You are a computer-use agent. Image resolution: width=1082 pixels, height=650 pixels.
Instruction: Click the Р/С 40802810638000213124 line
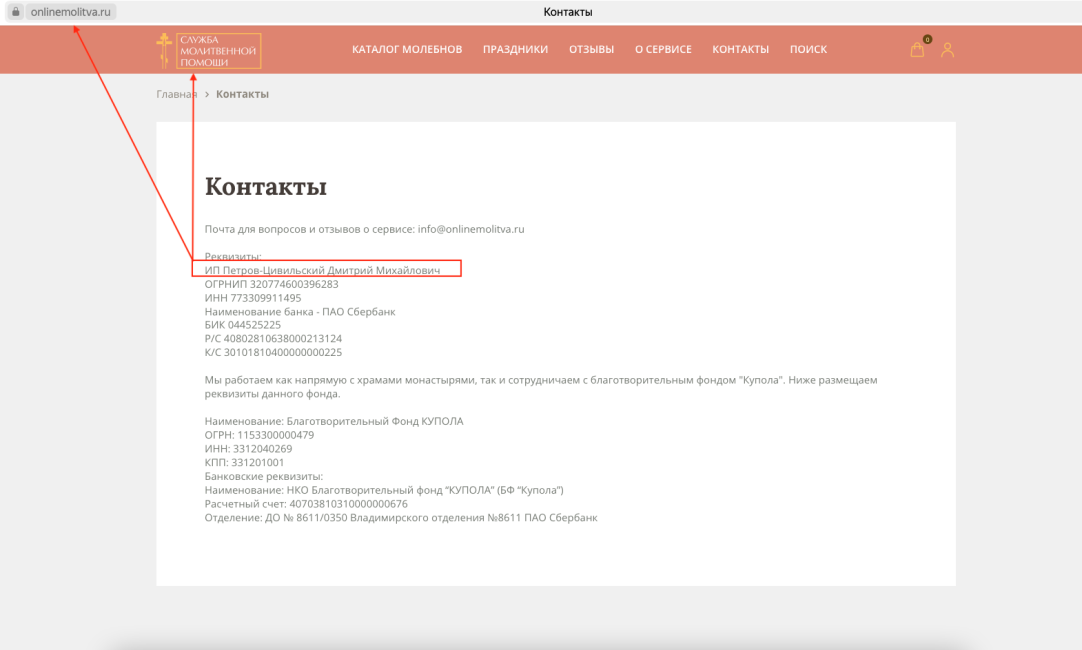click(x=273, y=339)
